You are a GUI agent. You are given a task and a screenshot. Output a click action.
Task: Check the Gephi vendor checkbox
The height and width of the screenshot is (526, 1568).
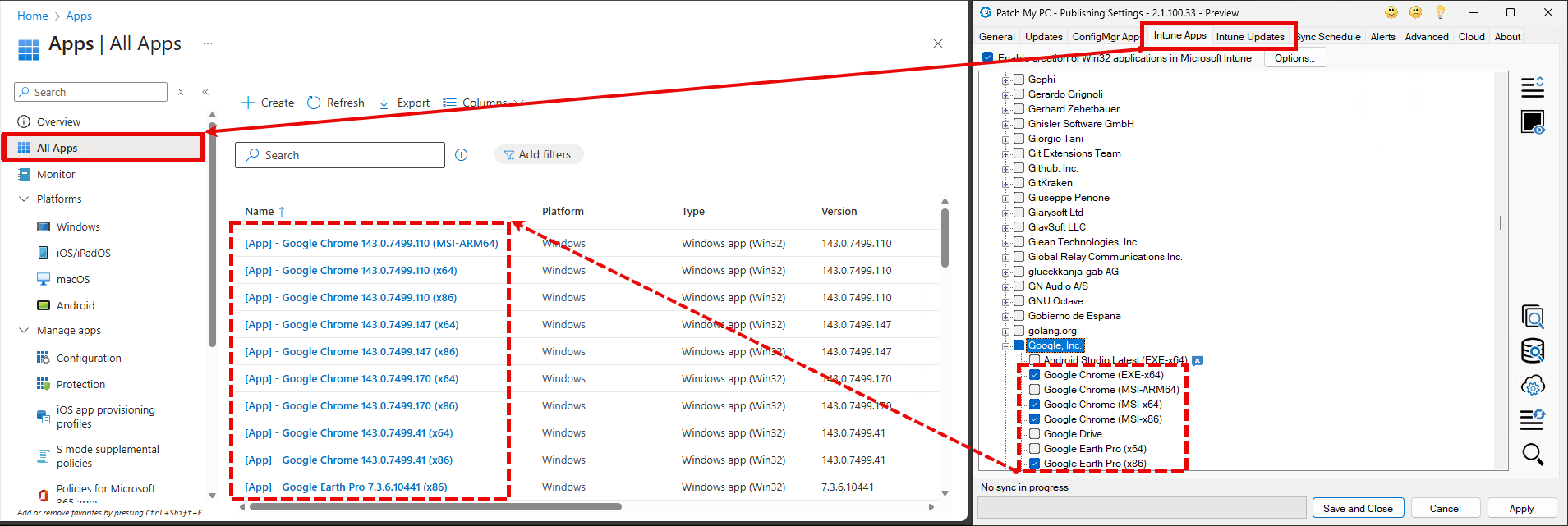coord(1019,80)
